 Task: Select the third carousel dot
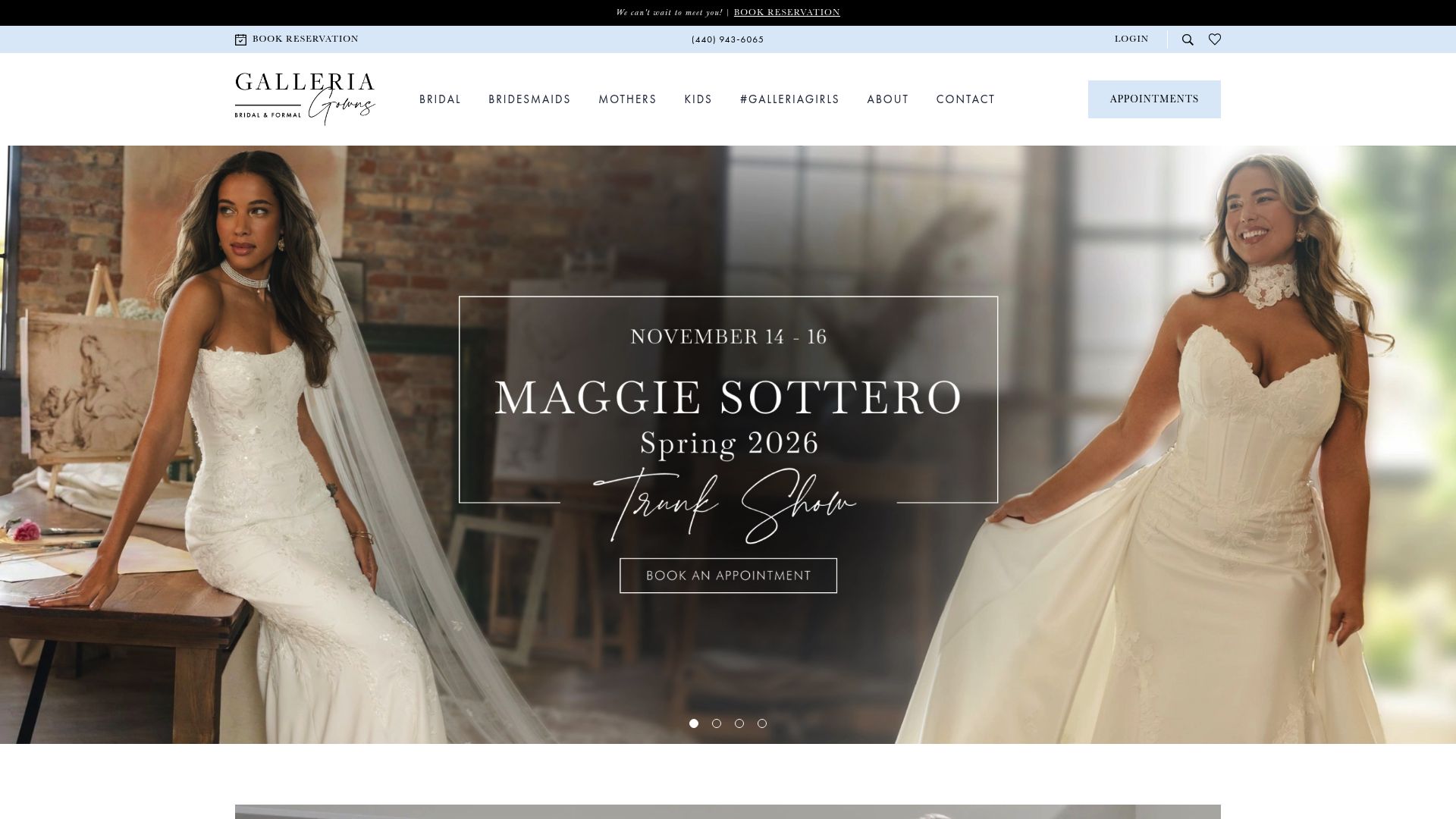[739, 723]
